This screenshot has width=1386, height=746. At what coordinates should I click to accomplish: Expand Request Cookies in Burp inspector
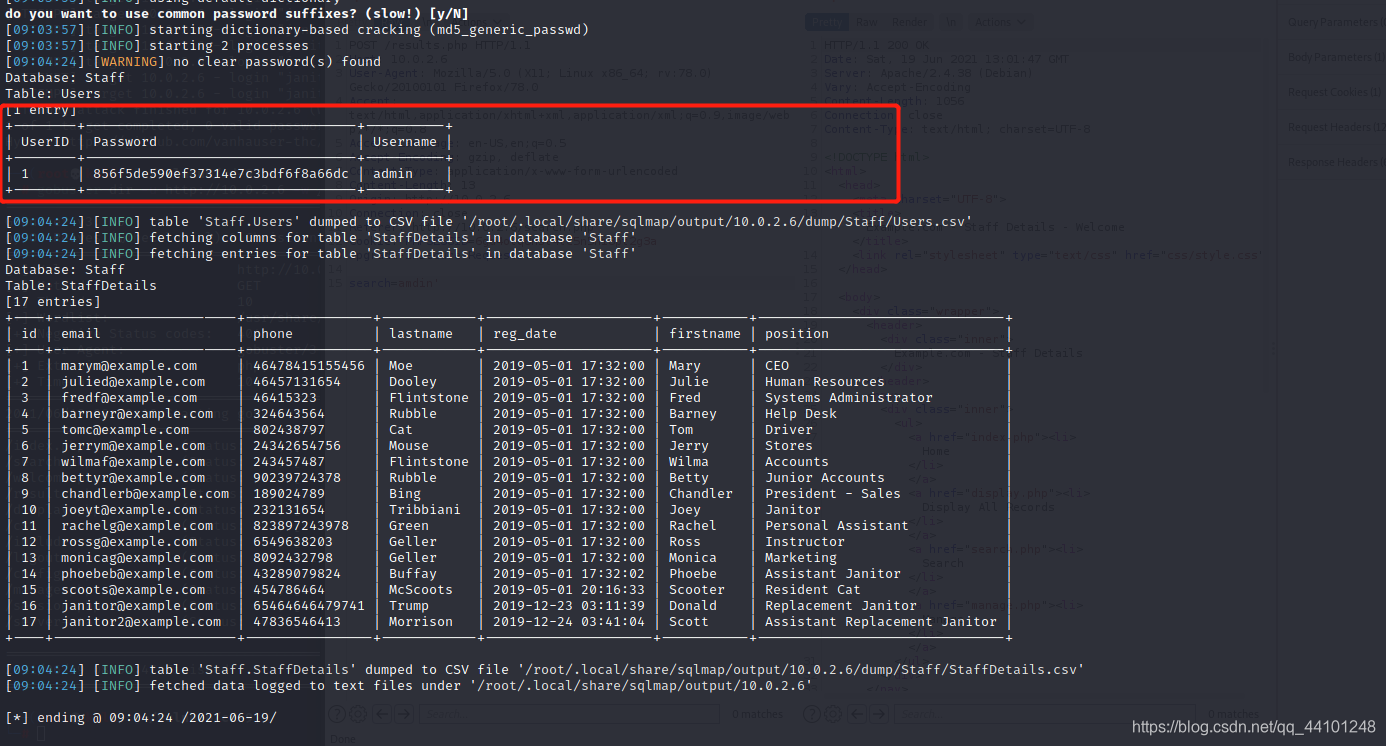pos(1335,92)
